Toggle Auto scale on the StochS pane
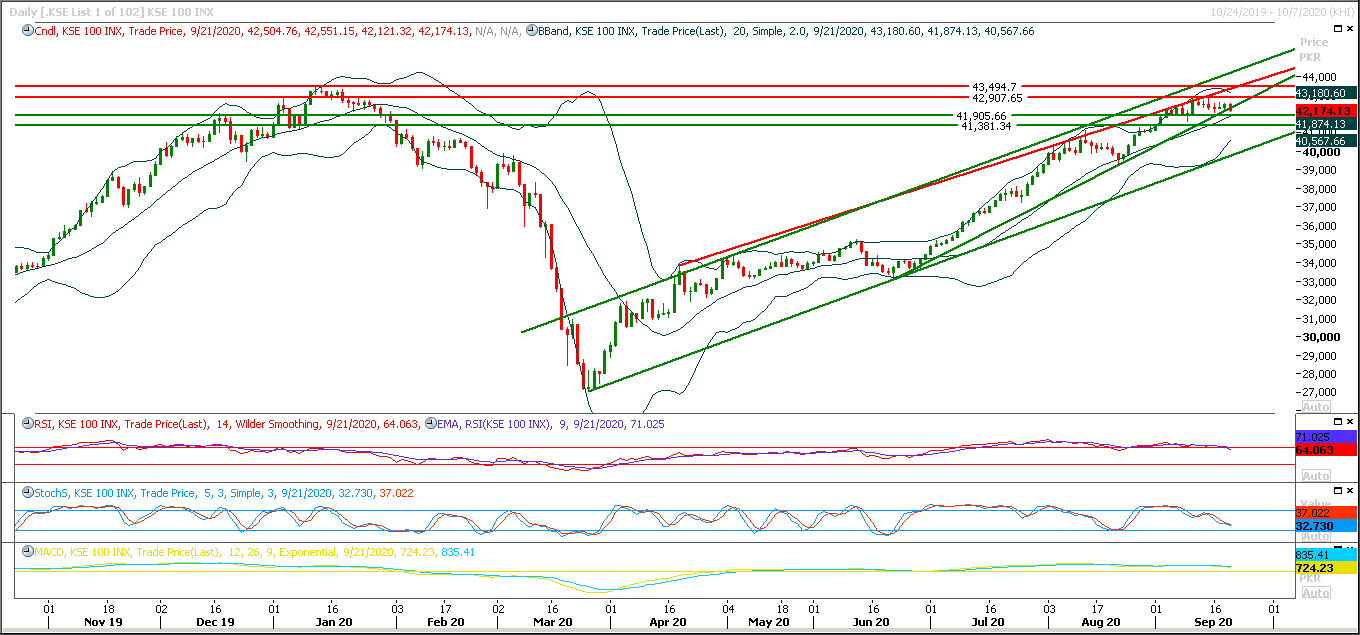Viewport: 1360px width, 635px height. [x=1316, y=536]
